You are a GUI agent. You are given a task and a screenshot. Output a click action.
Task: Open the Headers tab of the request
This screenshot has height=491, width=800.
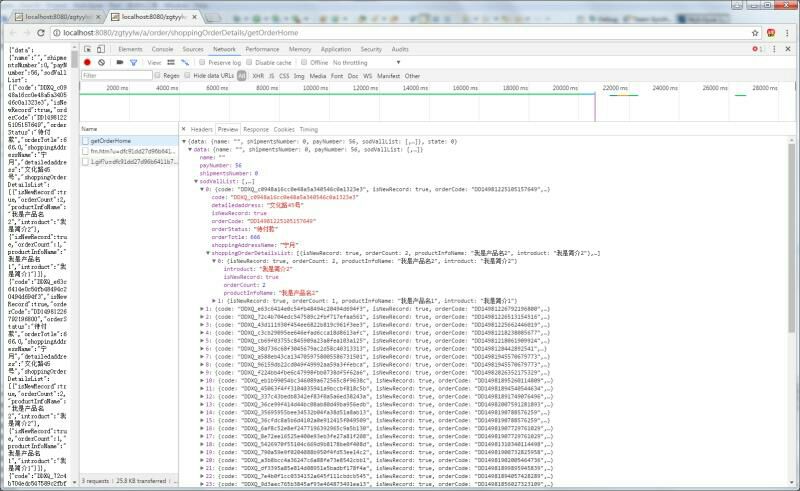[x=201, y=129]
